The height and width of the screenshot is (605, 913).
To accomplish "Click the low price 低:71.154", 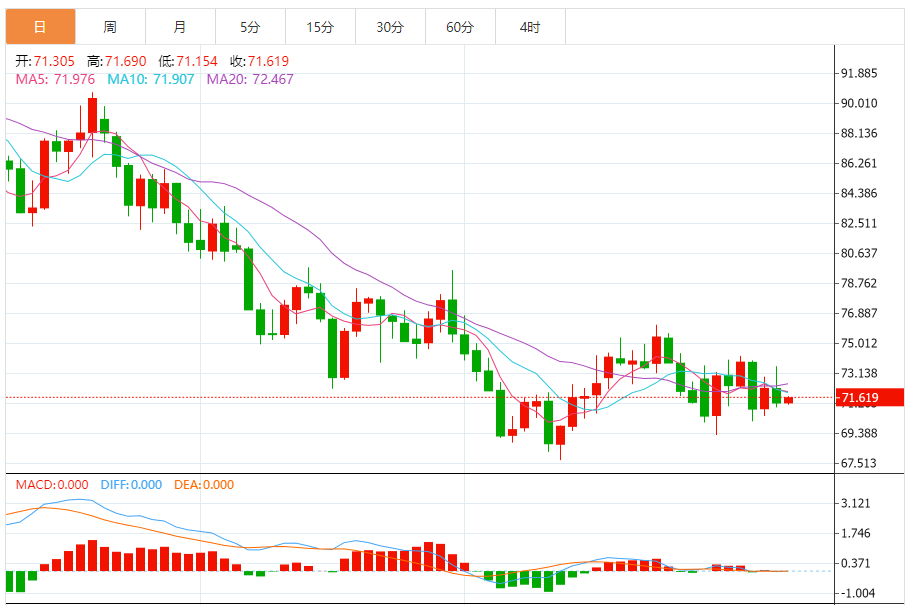I will pos(188,61).
